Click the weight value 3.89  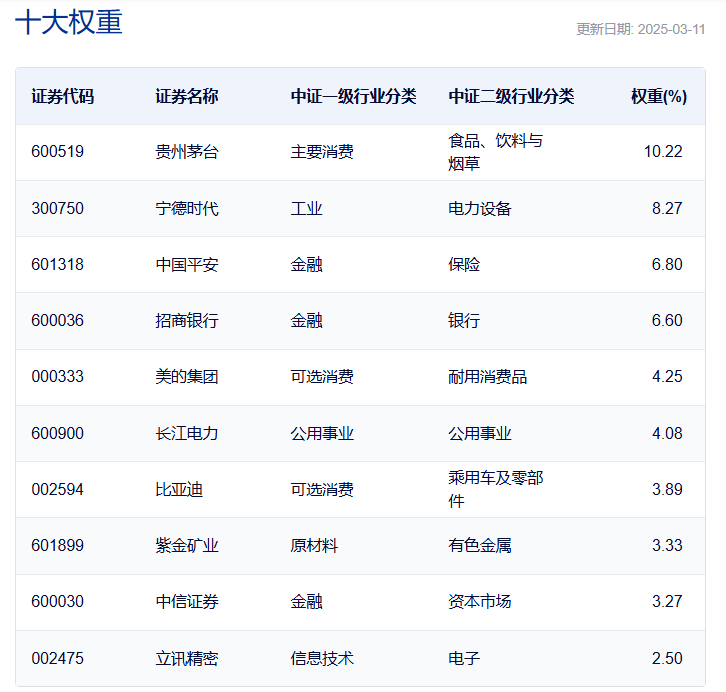click(667, 489)
